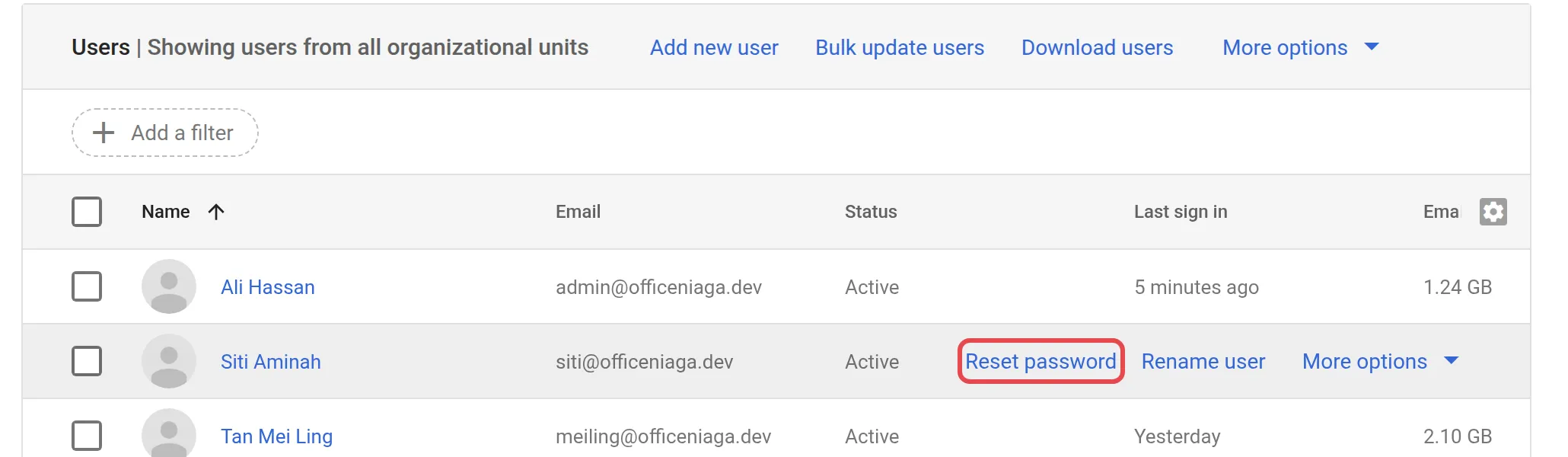Click Ali Hassan's avatar icon
1568x457 pixels.
(169, 286)
